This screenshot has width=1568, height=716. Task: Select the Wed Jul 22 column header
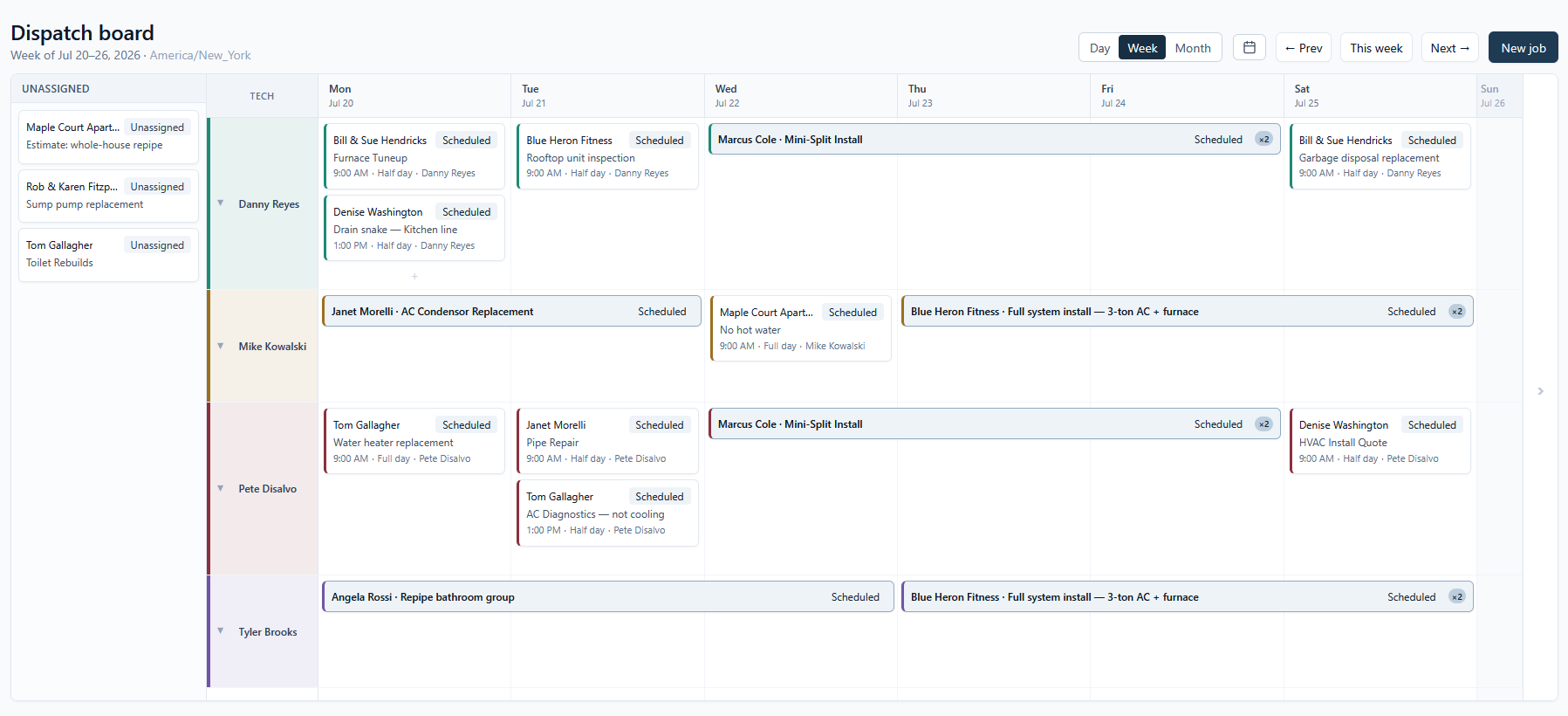click(x=801, y=96)
